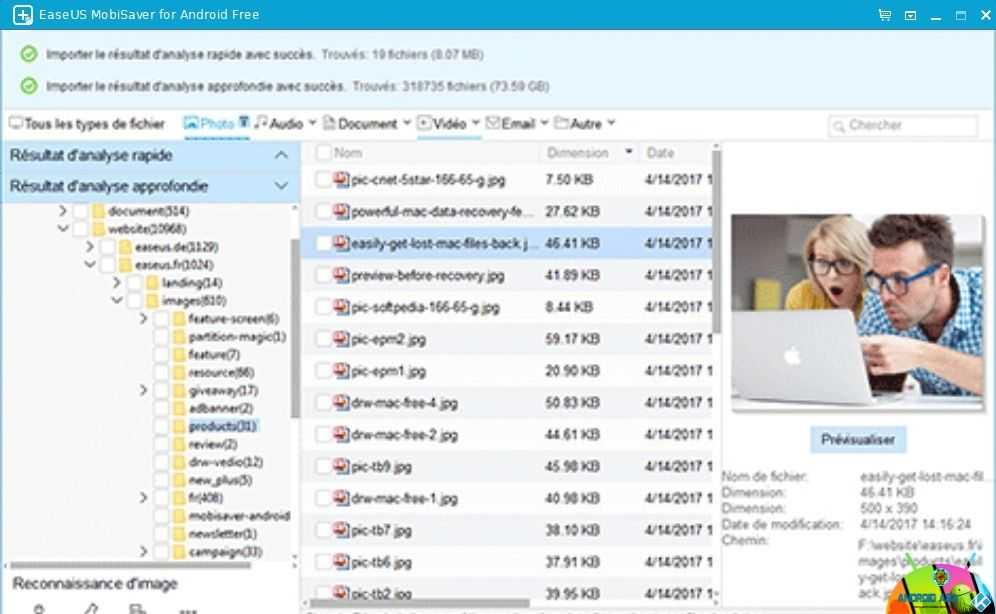Expand the Résultat d'analyse approfondie chevron

tap(281, 186)
